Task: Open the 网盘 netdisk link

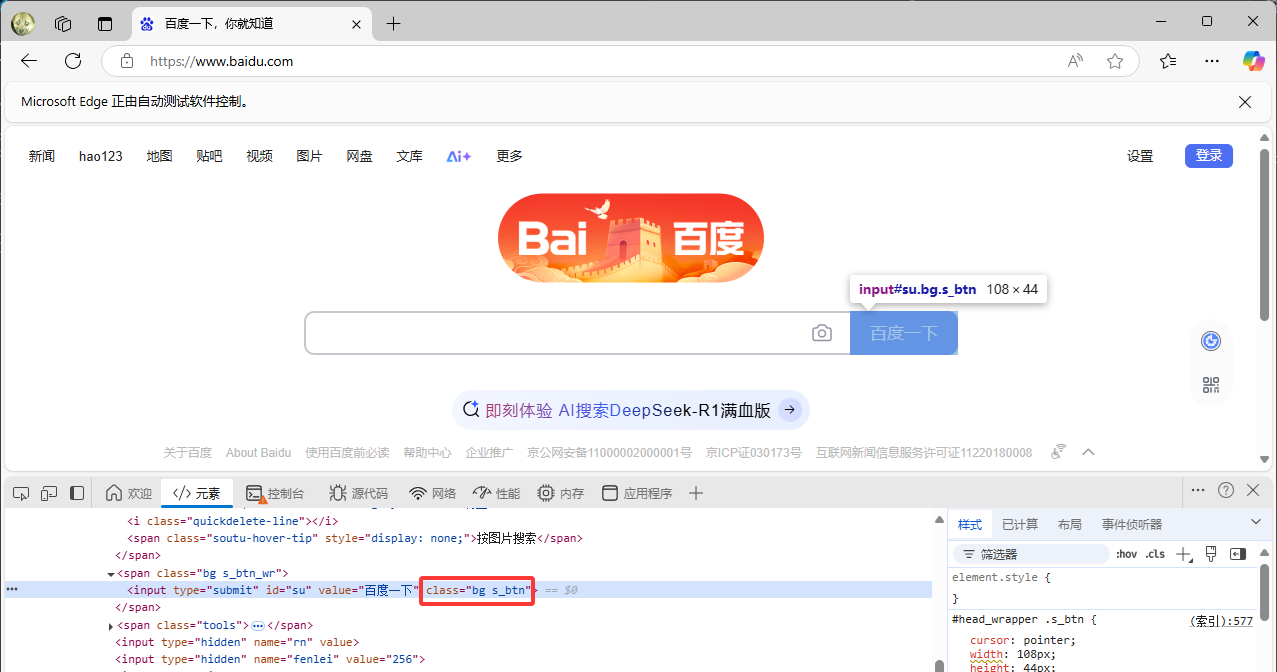Action: (359, 156)
